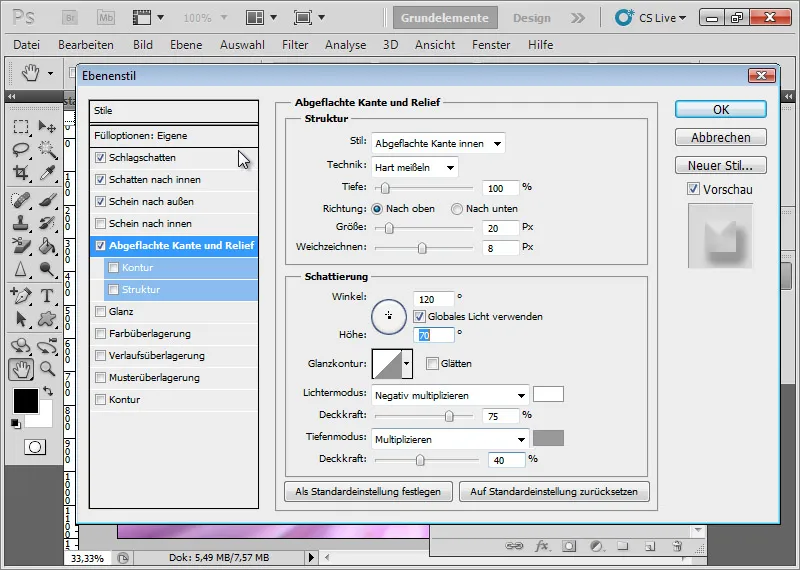Enable Glanz effect checkbox
Image resolution: width=800 pixels, height=570 pixels.
coord(101,312)
